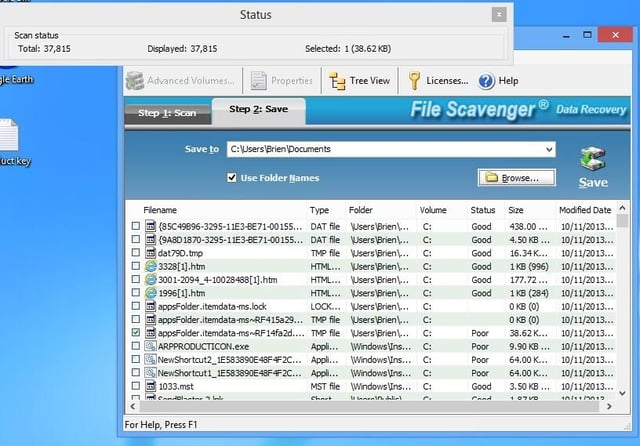640x446 pixels.
Task: Click the application icon for ARPPRODUCTICON.exe
Action: pos(151,346)
